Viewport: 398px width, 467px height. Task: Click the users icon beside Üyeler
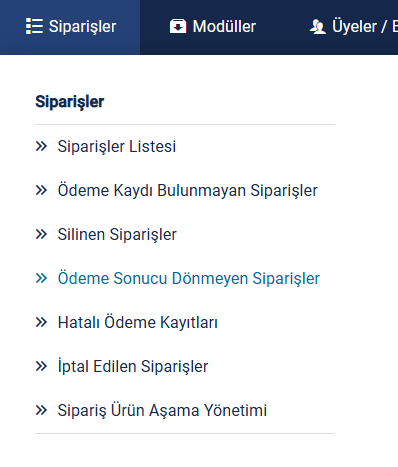tap(318, 27)
